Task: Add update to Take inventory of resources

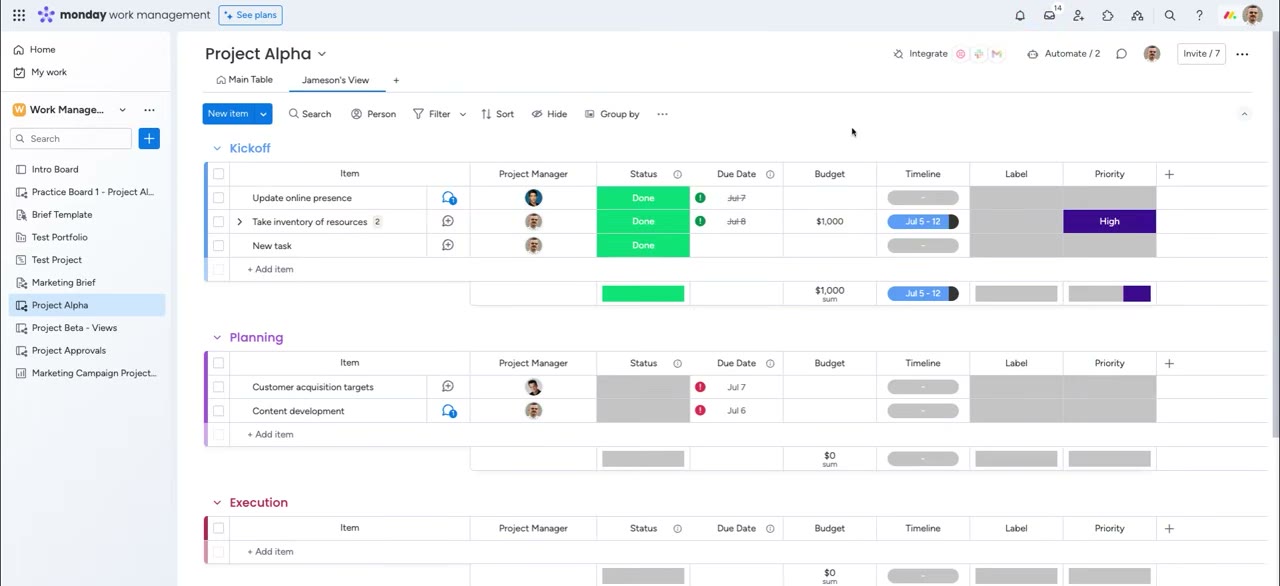Action: (448, 221)
